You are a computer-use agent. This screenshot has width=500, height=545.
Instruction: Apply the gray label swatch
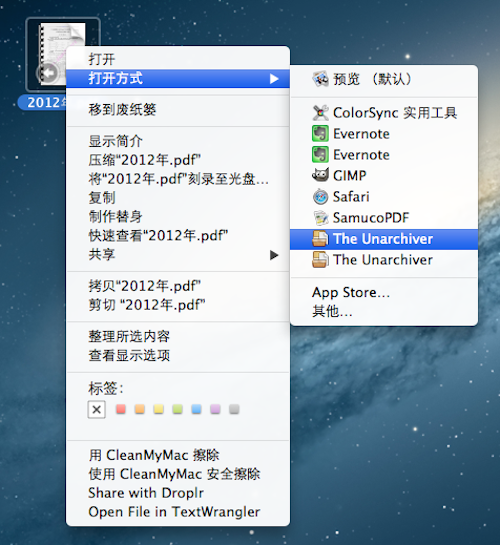234,409
